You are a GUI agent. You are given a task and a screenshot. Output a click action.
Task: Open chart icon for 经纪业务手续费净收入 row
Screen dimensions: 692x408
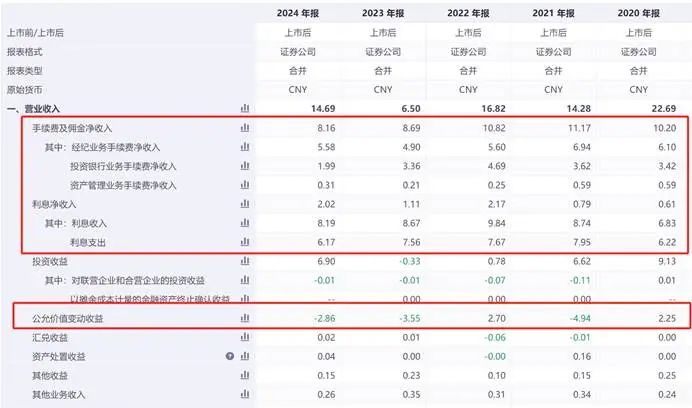[245, 147]
